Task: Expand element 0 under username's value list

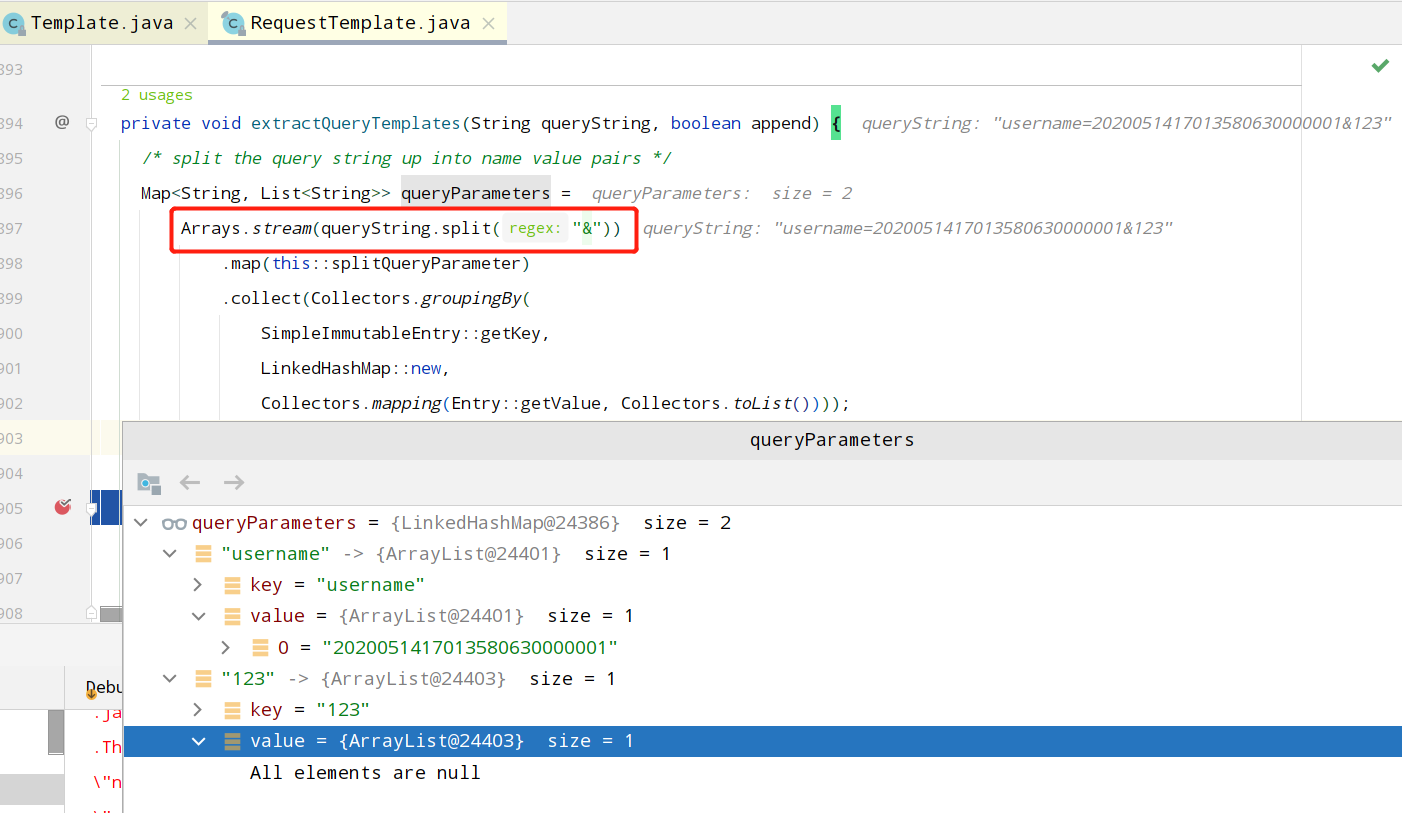Action: 225,647
